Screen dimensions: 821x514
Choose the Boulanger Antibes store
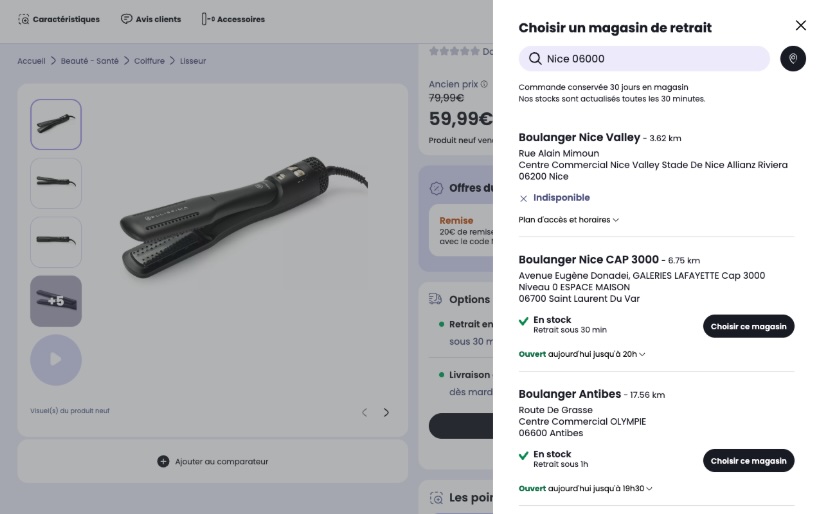(x=748, y=460)
